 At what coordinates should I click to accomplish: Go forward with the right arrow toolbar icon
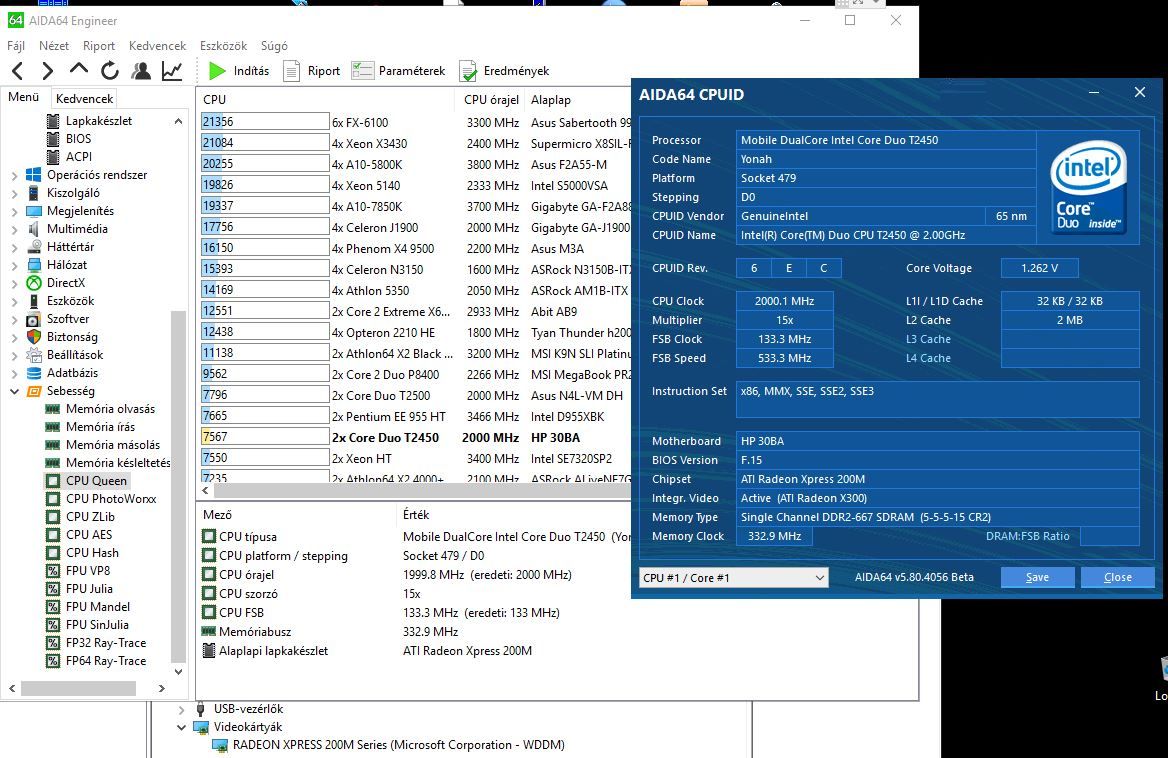48,71
